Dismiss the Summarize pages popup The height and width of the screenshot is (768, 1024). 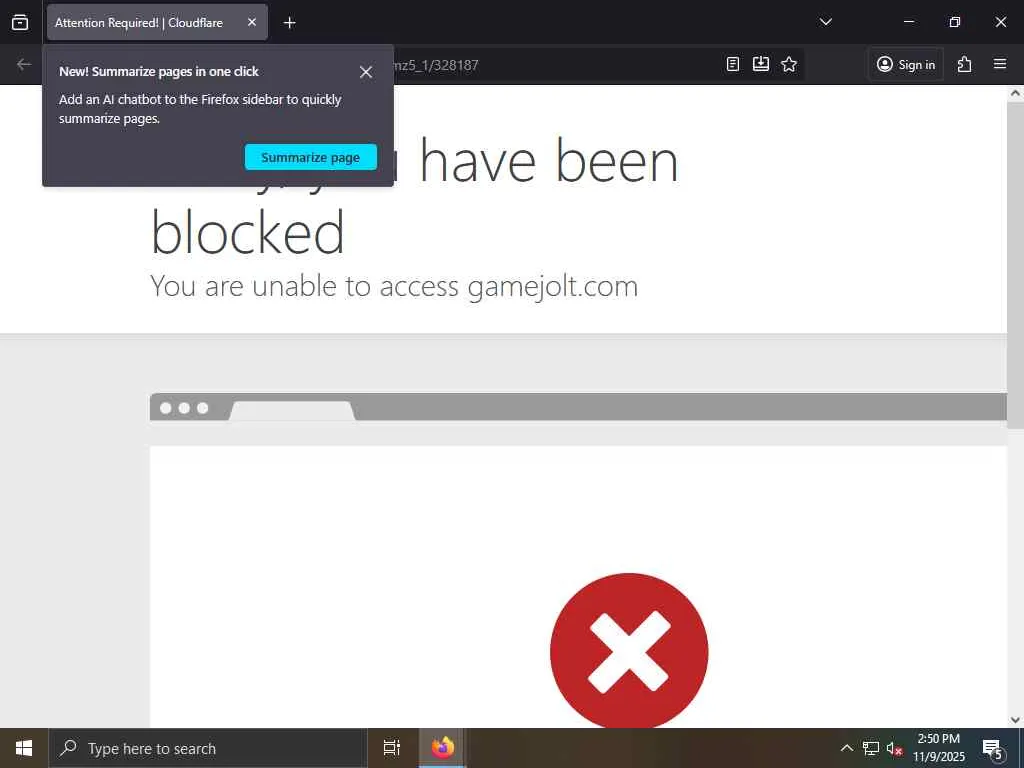click(366, 72)
